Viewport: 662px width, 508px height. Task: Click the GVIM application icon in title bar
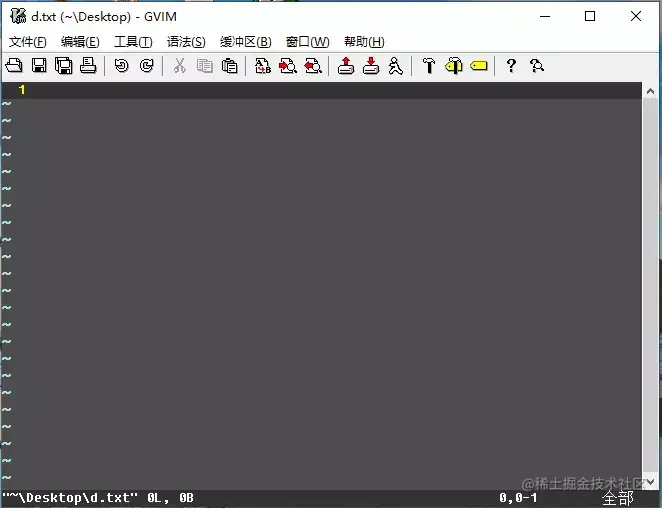(x=18, y=16)
